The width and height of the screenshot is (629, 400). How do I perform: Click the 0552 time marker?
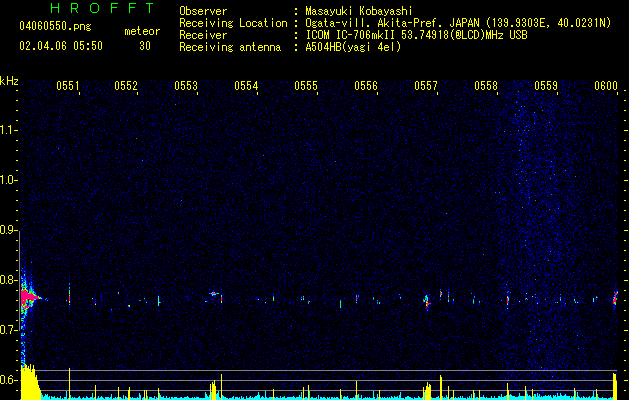click(x=126, y=86)
